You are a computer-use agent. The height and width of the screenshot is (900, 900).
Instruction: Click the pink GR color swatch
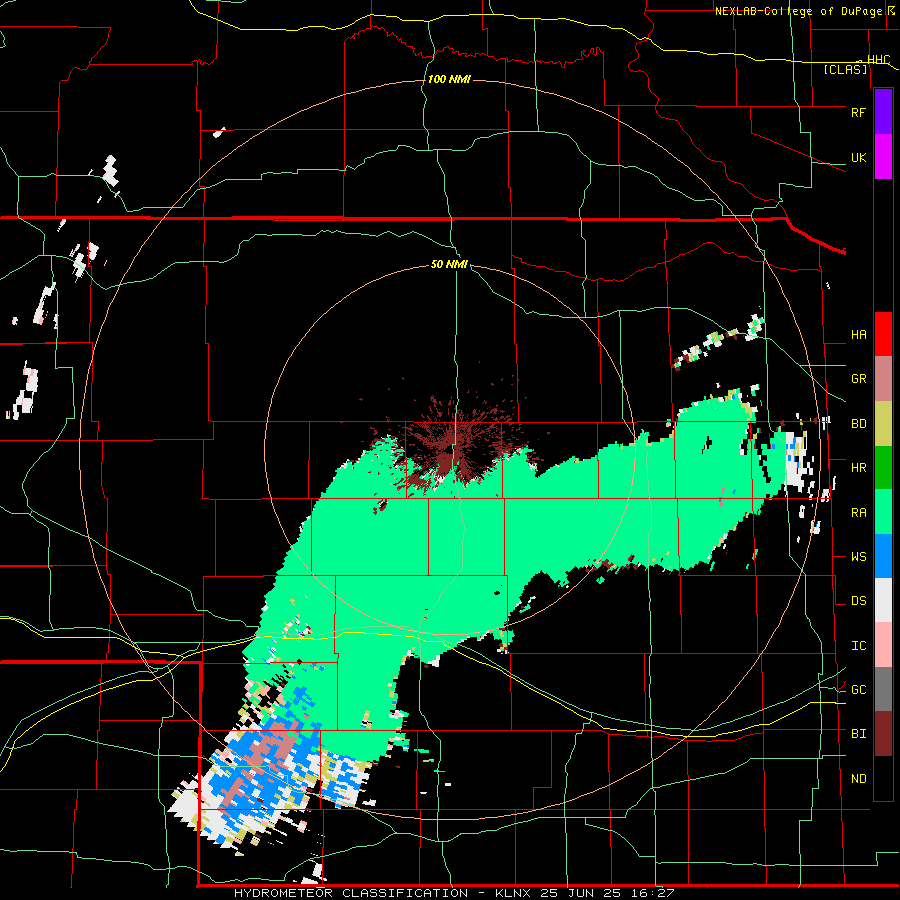pyautogui.click(x=883, y=379)
